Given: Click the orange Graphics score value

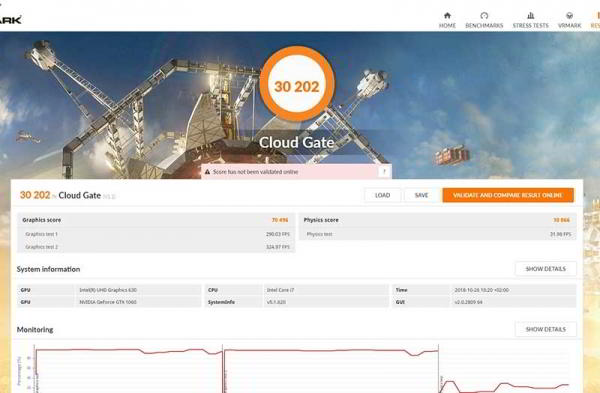Looking at the screenshot, I should click(280, 220).
